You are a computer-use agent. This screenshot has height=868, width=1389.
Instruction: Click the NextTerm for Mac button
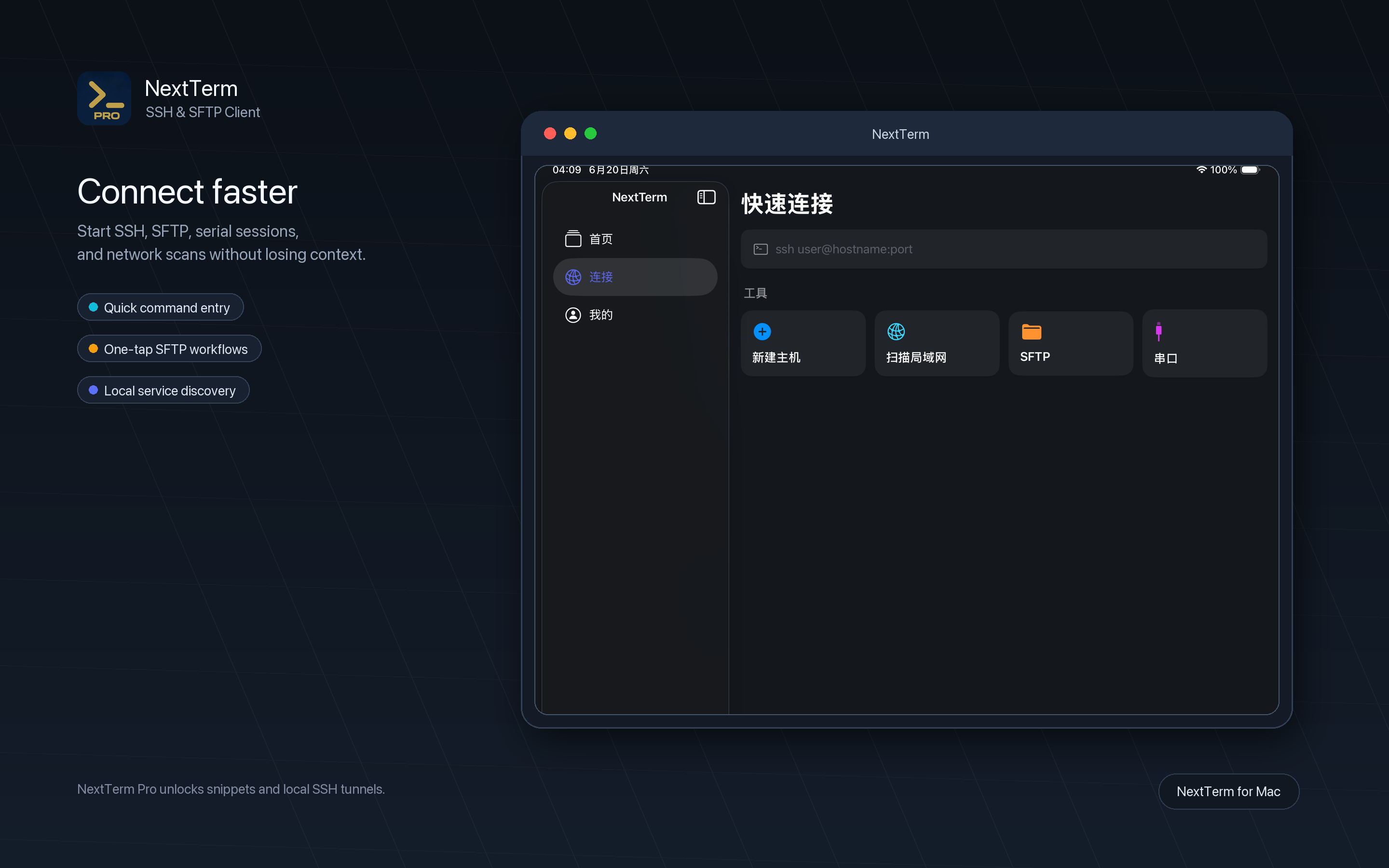coord(1228,792)
